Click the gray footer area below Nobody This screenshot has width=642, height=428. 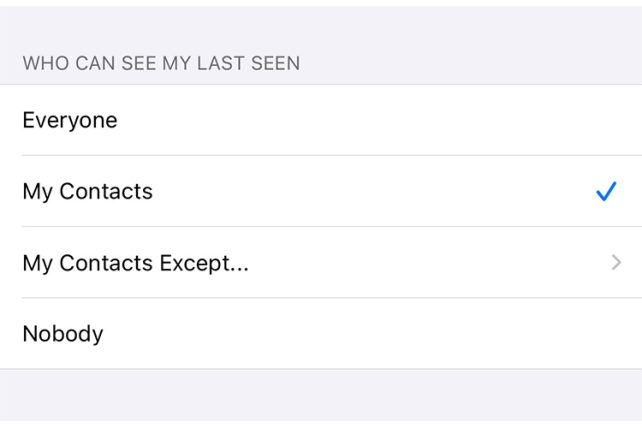[x=321, y=398]
